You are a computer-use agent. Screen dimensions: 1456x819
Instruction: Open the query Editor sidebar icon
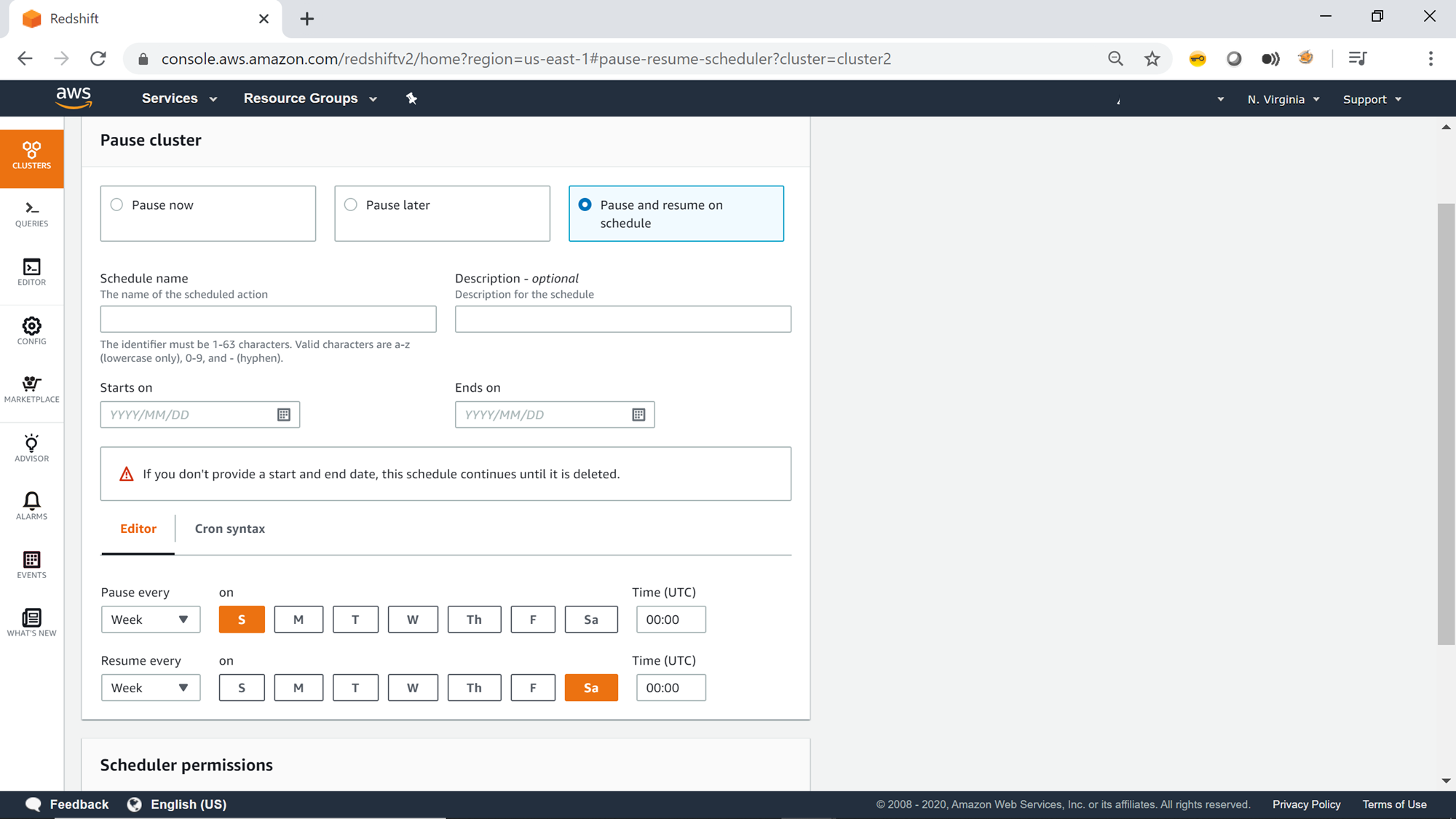(x=31, y=272)
